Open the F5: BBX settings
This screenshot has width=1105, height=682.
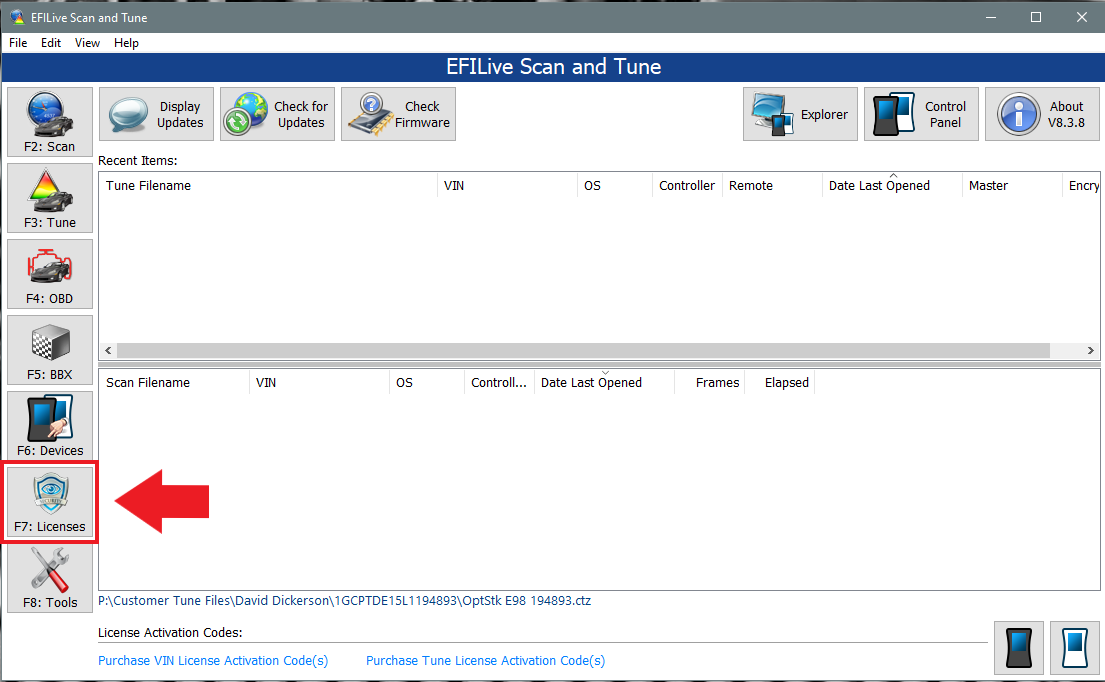49,349
